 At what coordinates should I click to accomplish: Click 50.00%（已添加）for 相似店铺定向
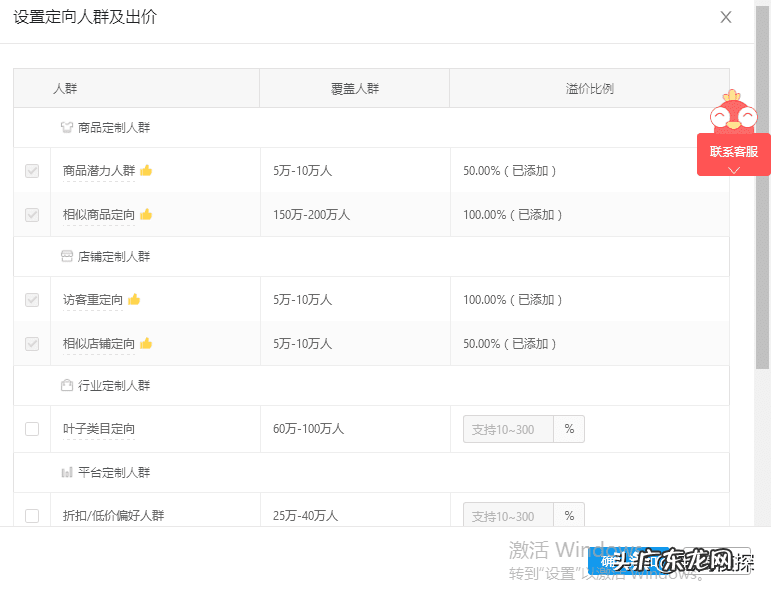[x=509, y=344]
